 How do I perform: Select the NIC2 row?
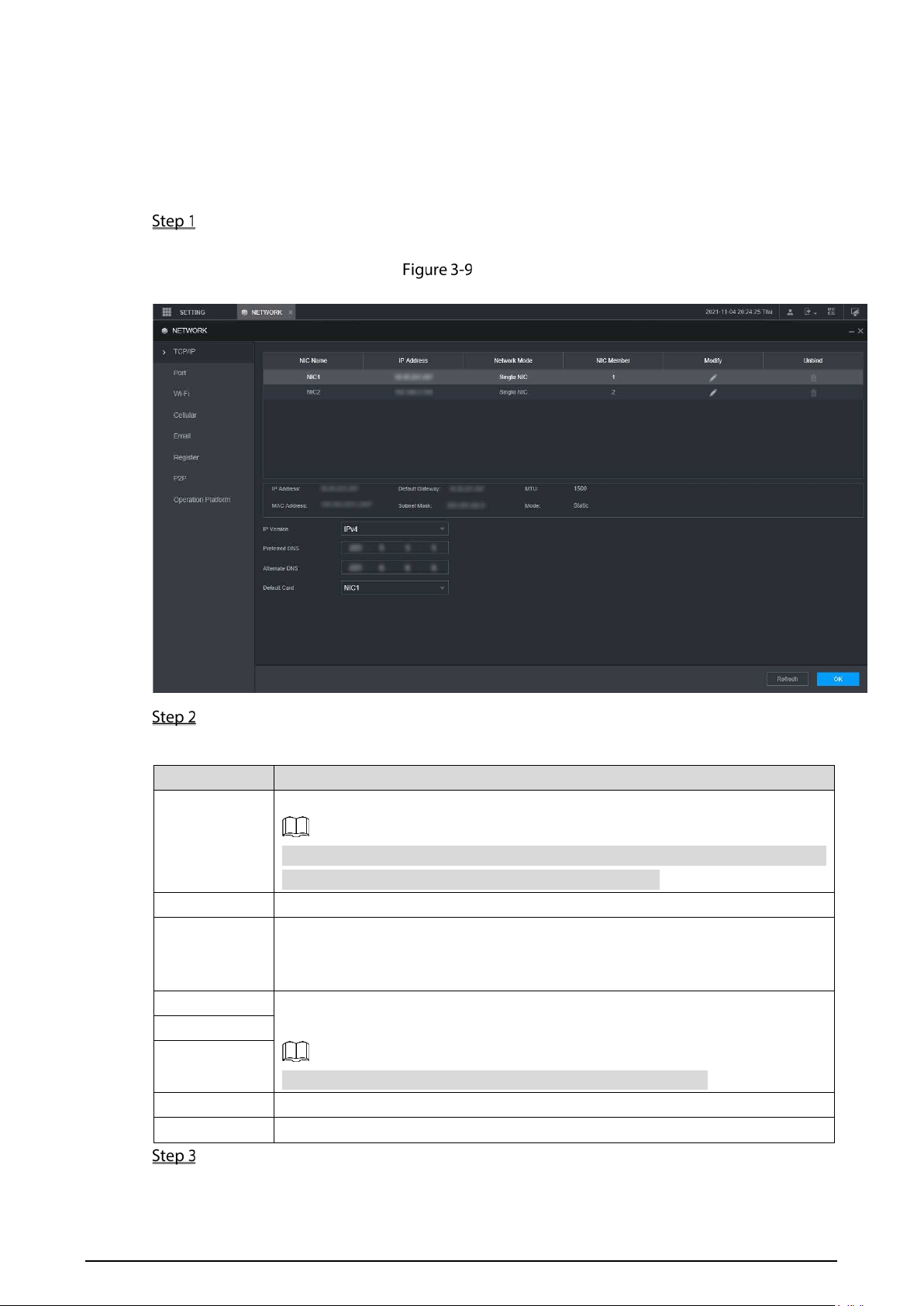coord(563,392)
